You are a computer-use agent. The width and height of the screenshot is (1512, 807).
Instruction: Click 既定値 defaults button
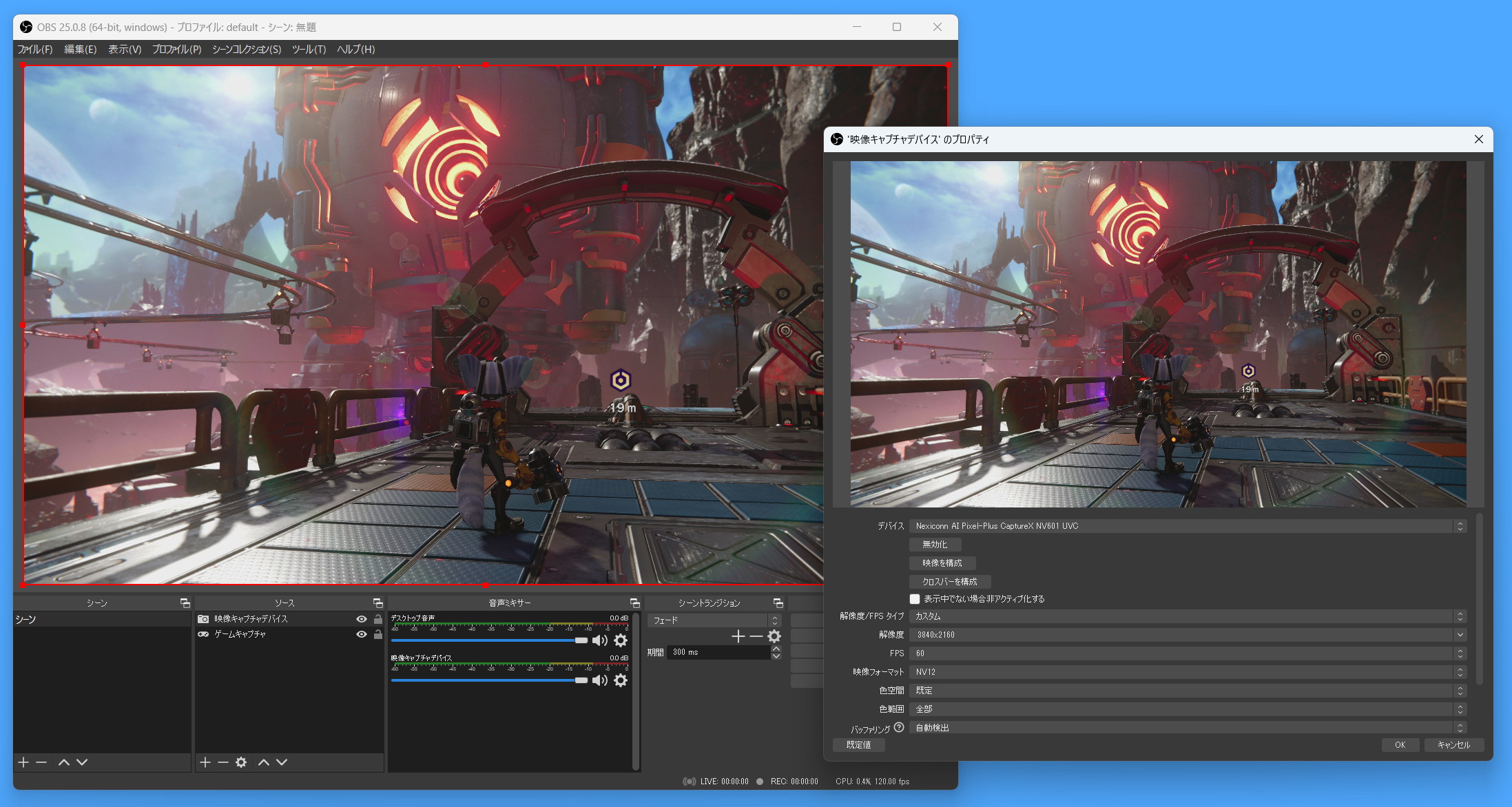(x=858, y=745)
